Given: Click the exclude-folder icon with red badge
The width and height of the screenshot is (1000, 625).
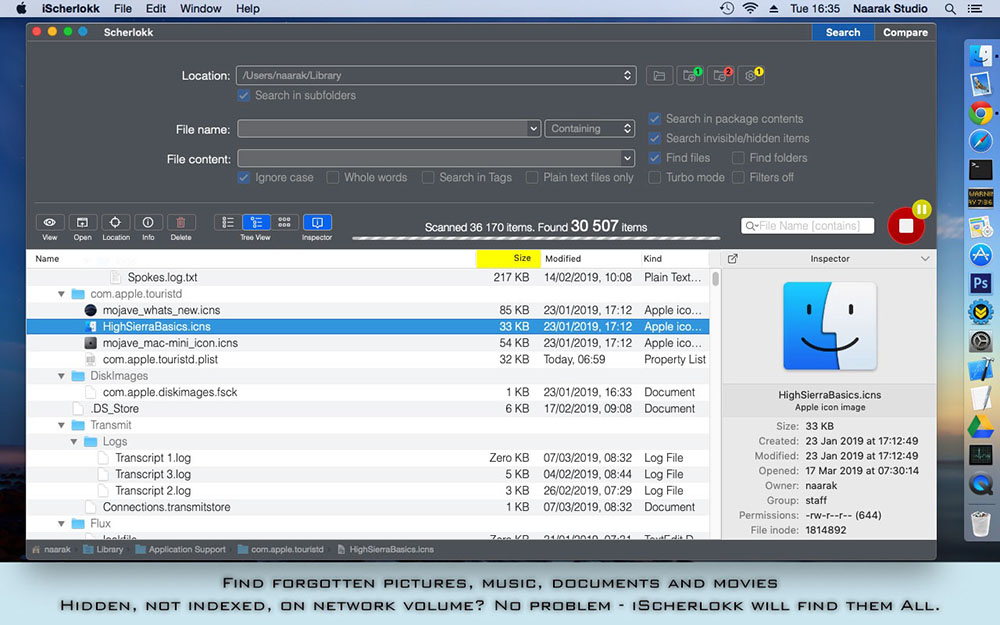Looking at the screenshot, I should click(x=721, y=76).
